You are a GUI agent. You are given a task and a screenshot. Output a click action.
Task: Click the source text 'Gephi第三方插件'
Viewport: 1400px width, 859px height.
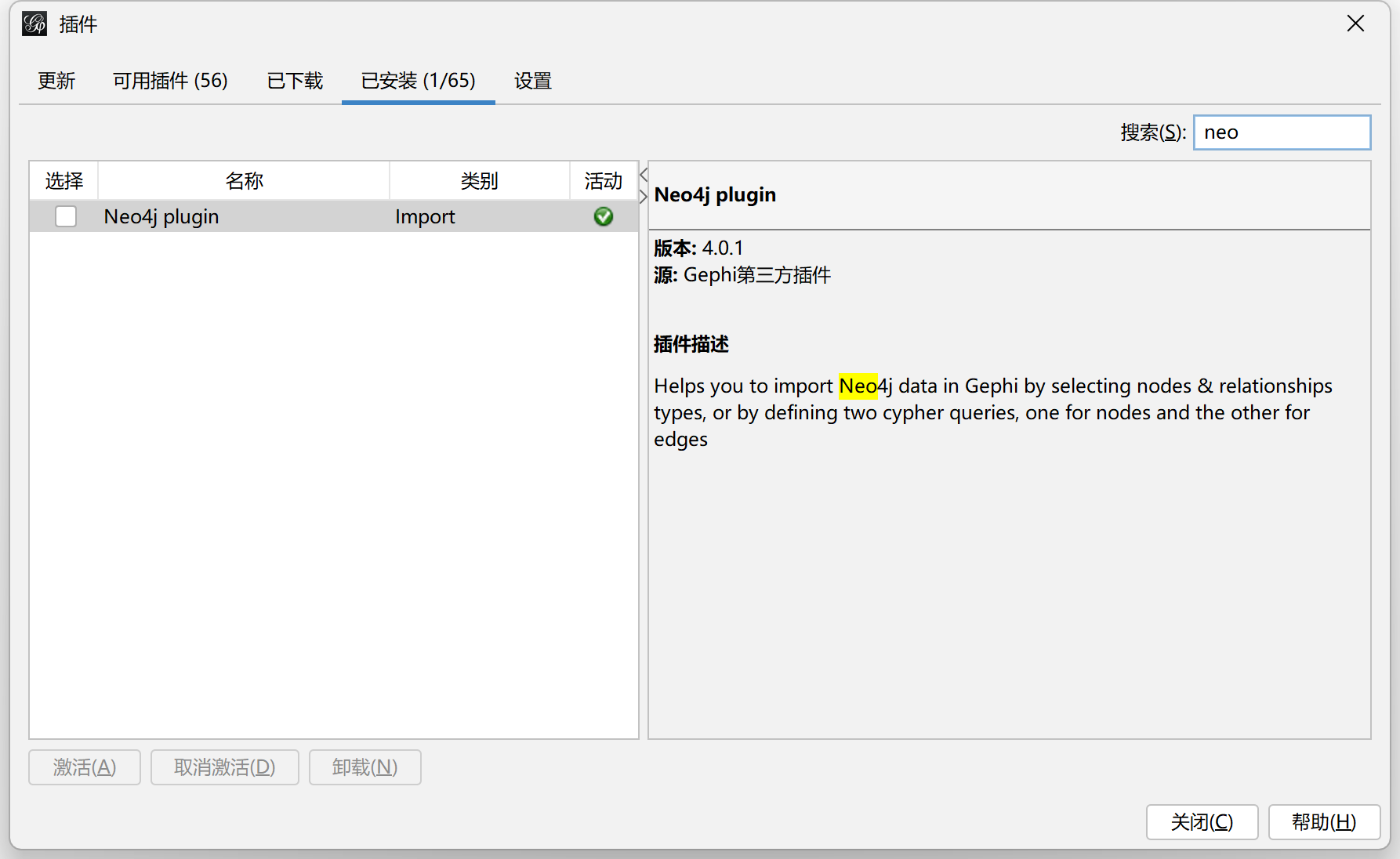757,275
